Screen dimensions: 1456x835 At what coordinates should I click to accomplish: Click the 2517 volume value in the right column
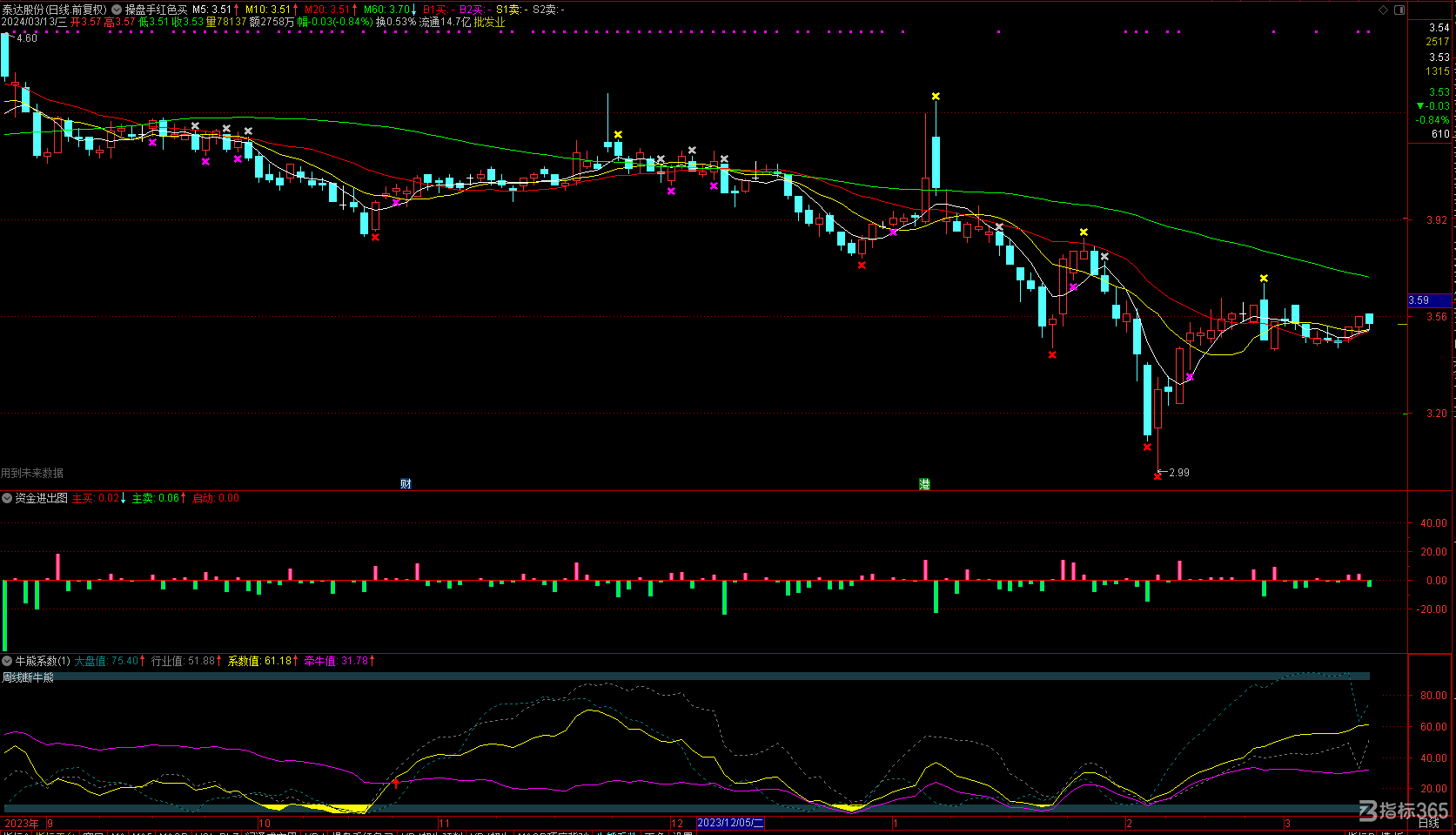[1438, 42]
